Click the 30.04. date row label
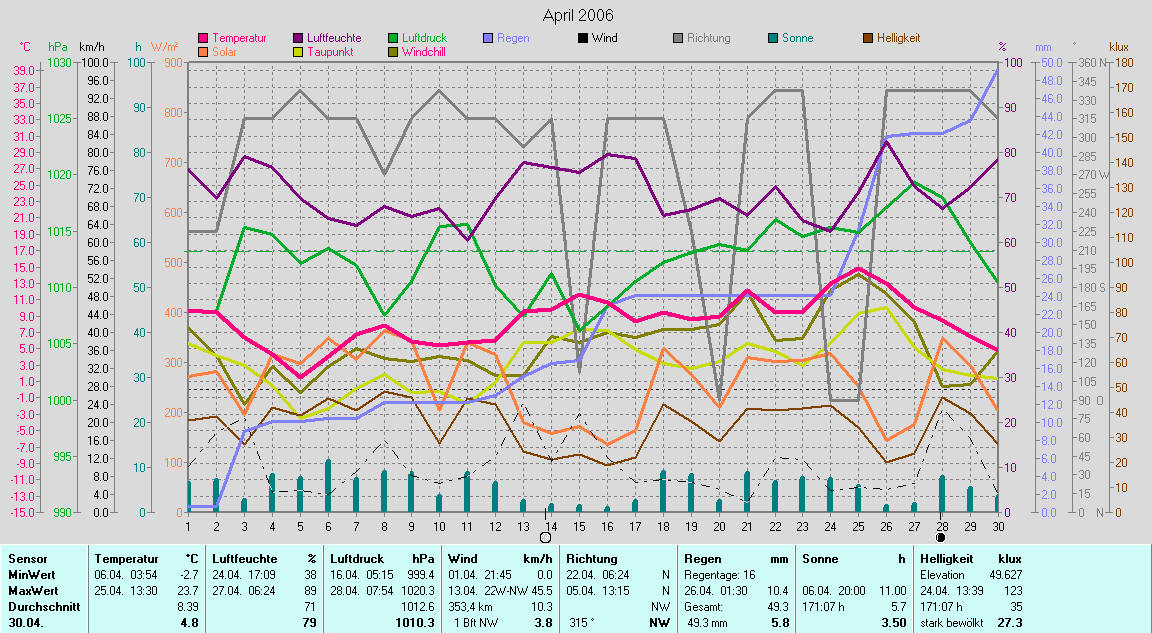Image resolution: width=1152 pixels, height=633 pixels. coord(25,623)
